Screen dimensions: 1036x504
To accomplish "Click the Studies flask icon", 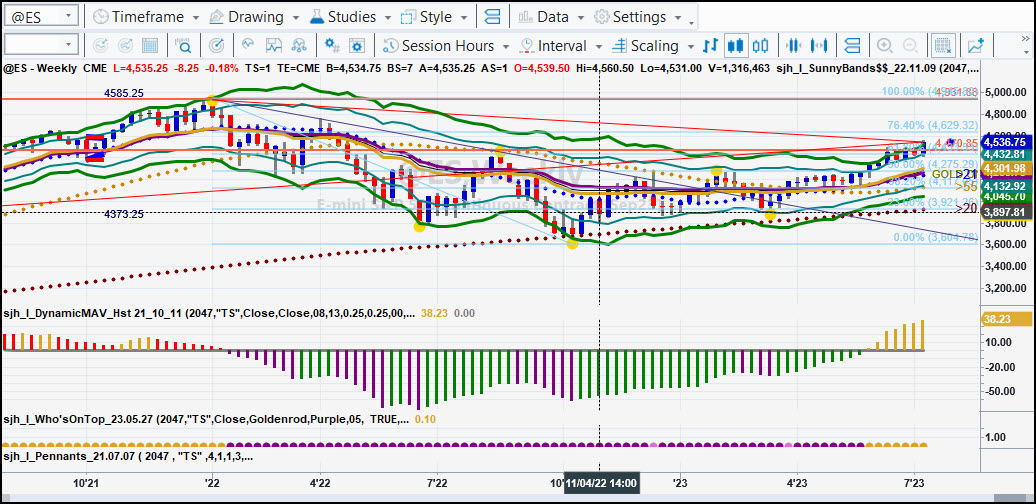I will tap(316, 17).
